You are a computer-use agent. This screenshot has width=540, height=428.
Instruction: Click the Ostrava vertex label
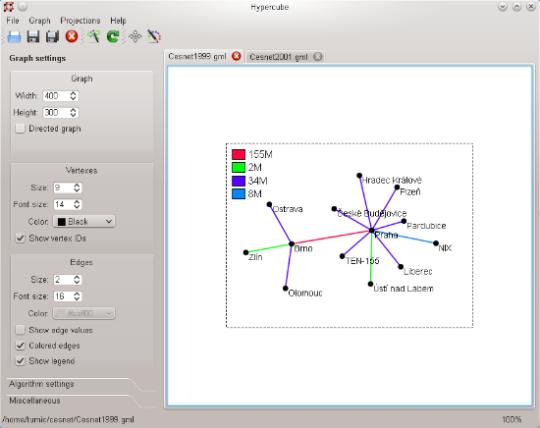pos(288,209)
